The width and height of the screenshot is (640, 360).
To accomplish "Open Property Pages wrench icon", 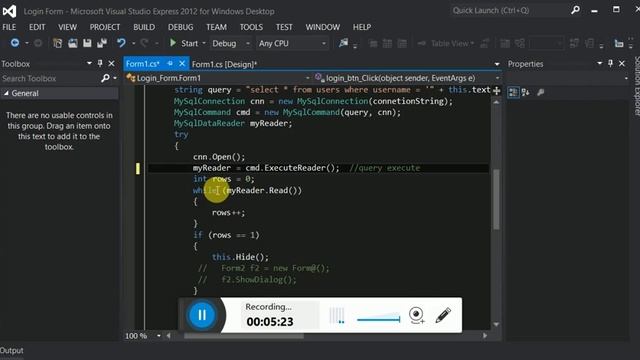I will [541, 92].
